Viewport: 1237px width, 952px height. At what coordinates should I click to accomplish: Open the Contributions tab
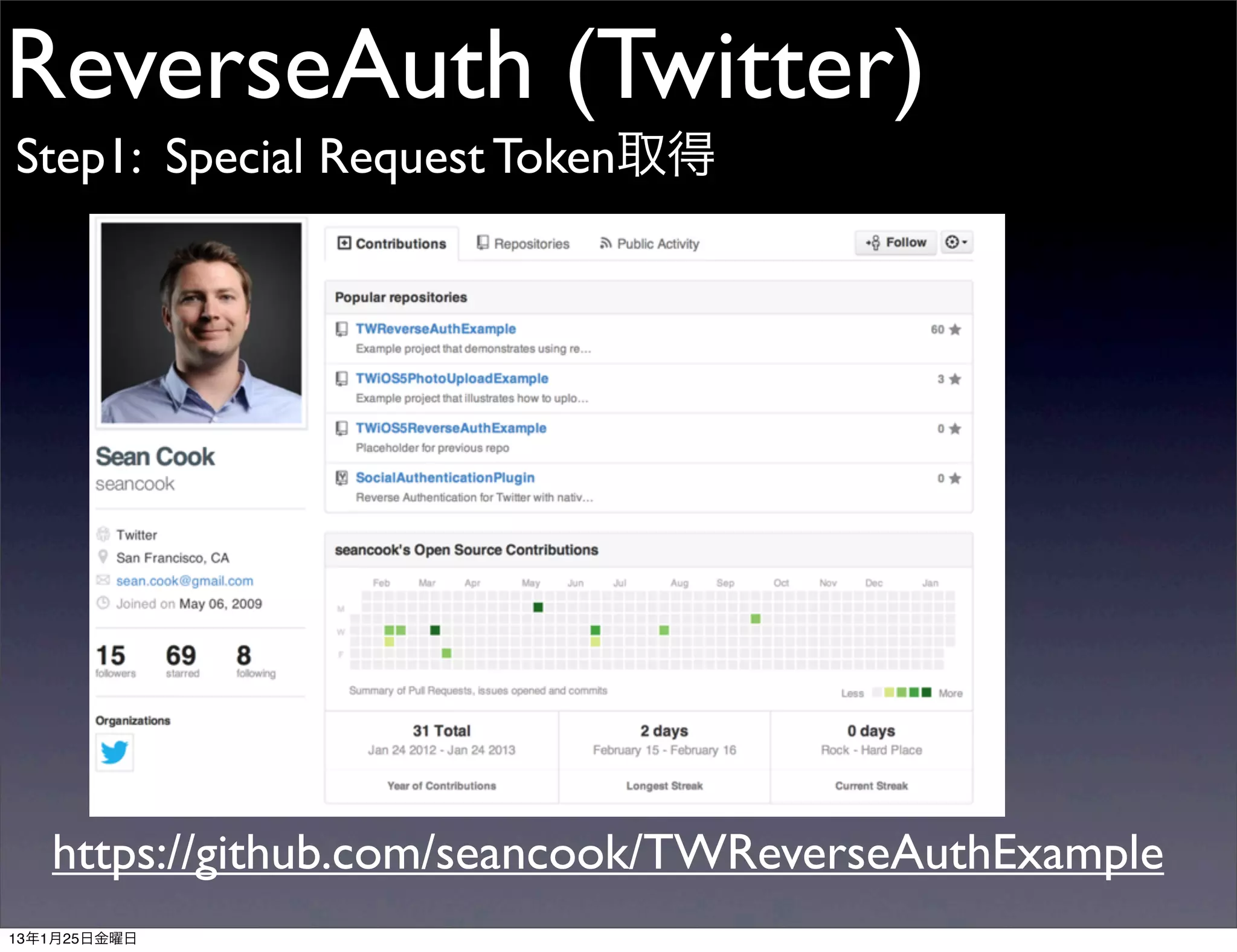click(391, 243)
